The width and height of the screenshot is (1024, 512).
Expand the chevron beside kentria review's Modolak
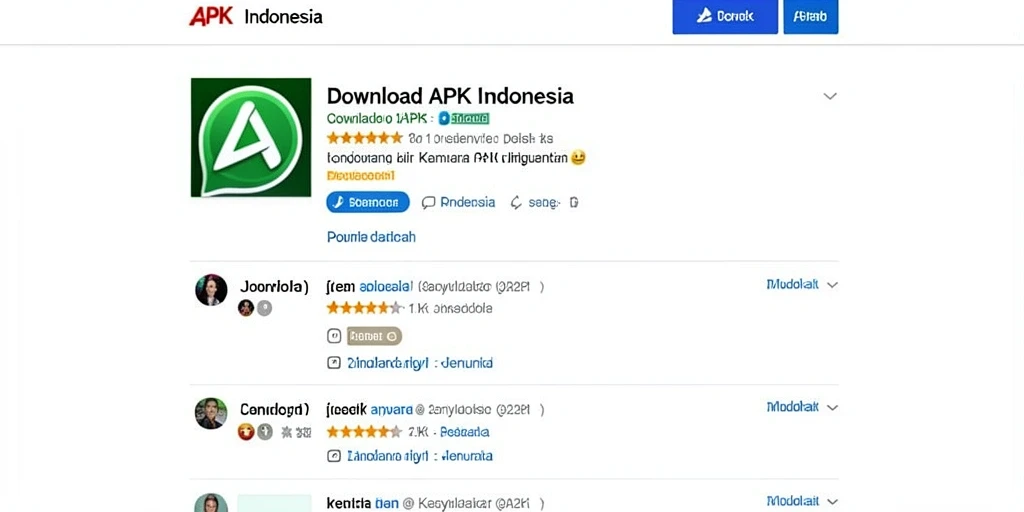click(x=832, y=502)
